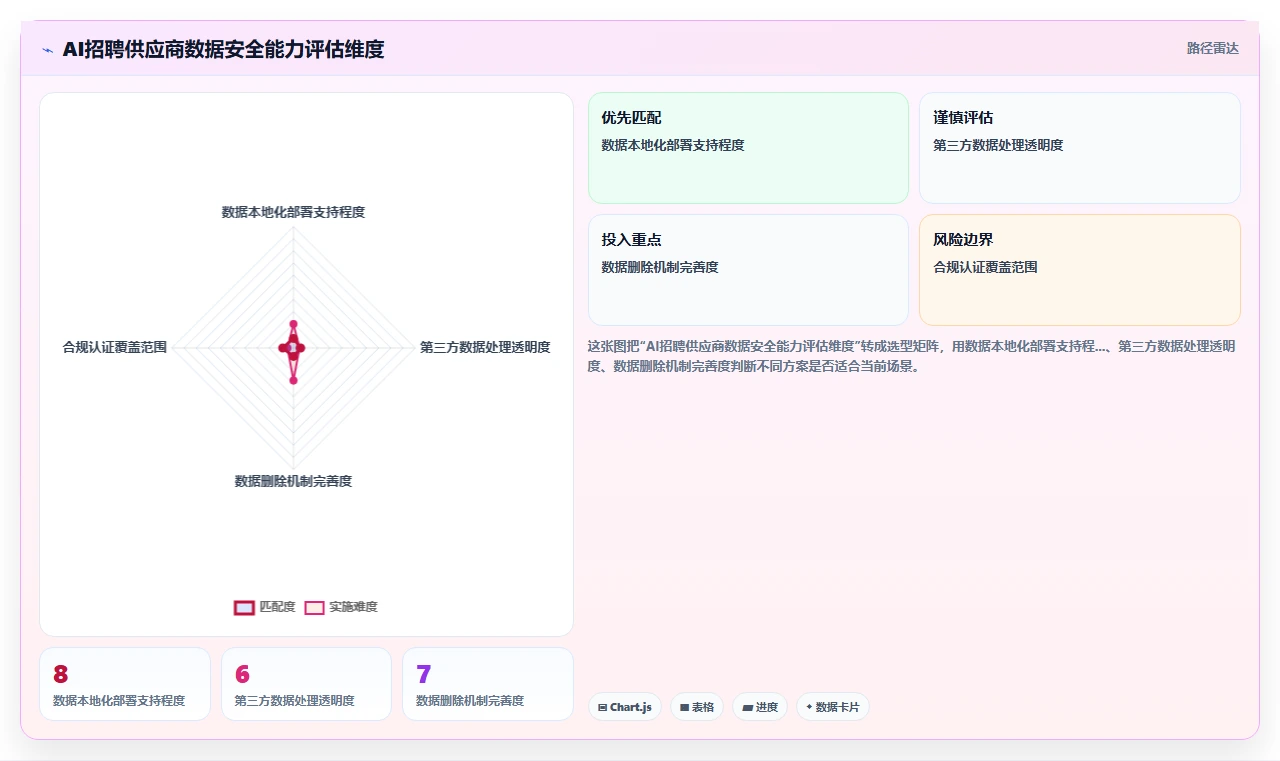The width and height of the screenshot is (1280, 761).
Task: Click the stat card showing value 8
Action: point(125,684)
